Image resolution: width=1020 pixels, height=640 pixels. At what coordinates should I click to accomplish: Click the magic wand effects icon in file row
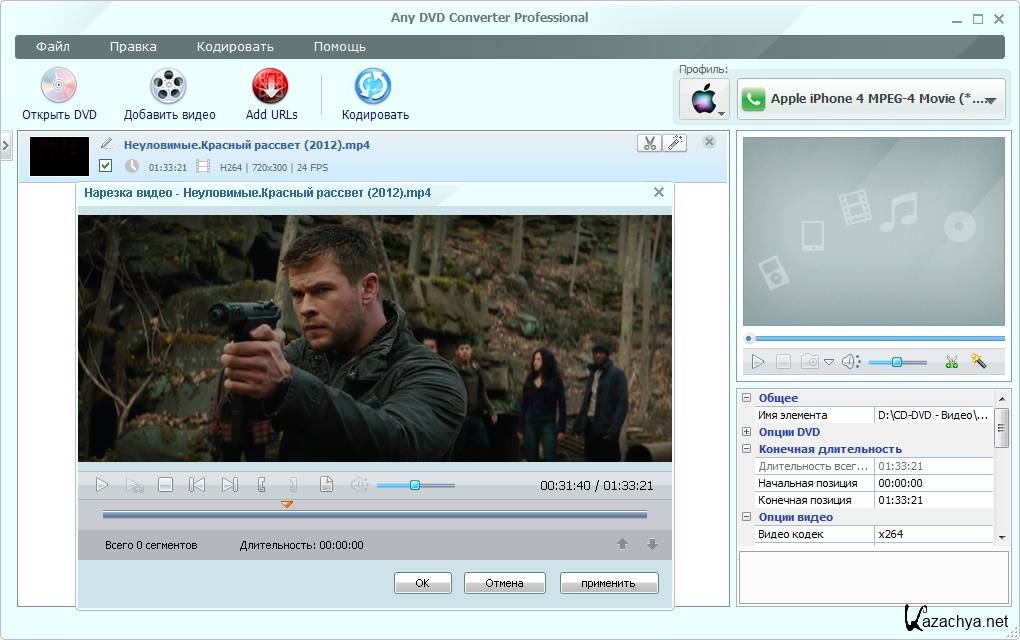click(x=675, y=143)
